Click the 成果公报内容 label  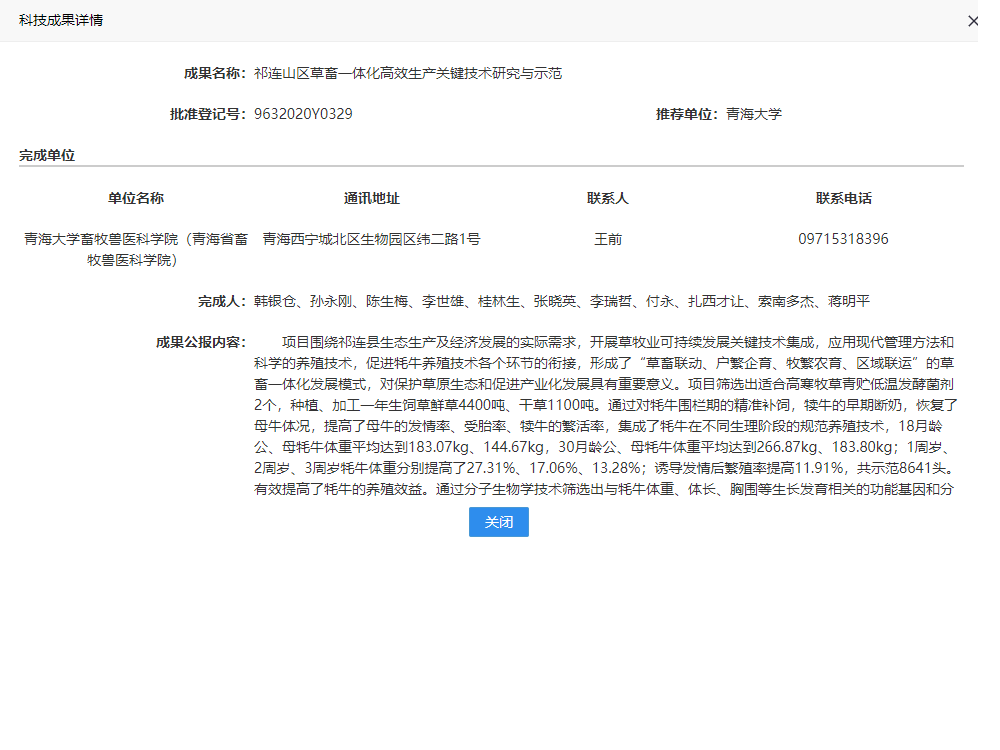coord(200,342)
